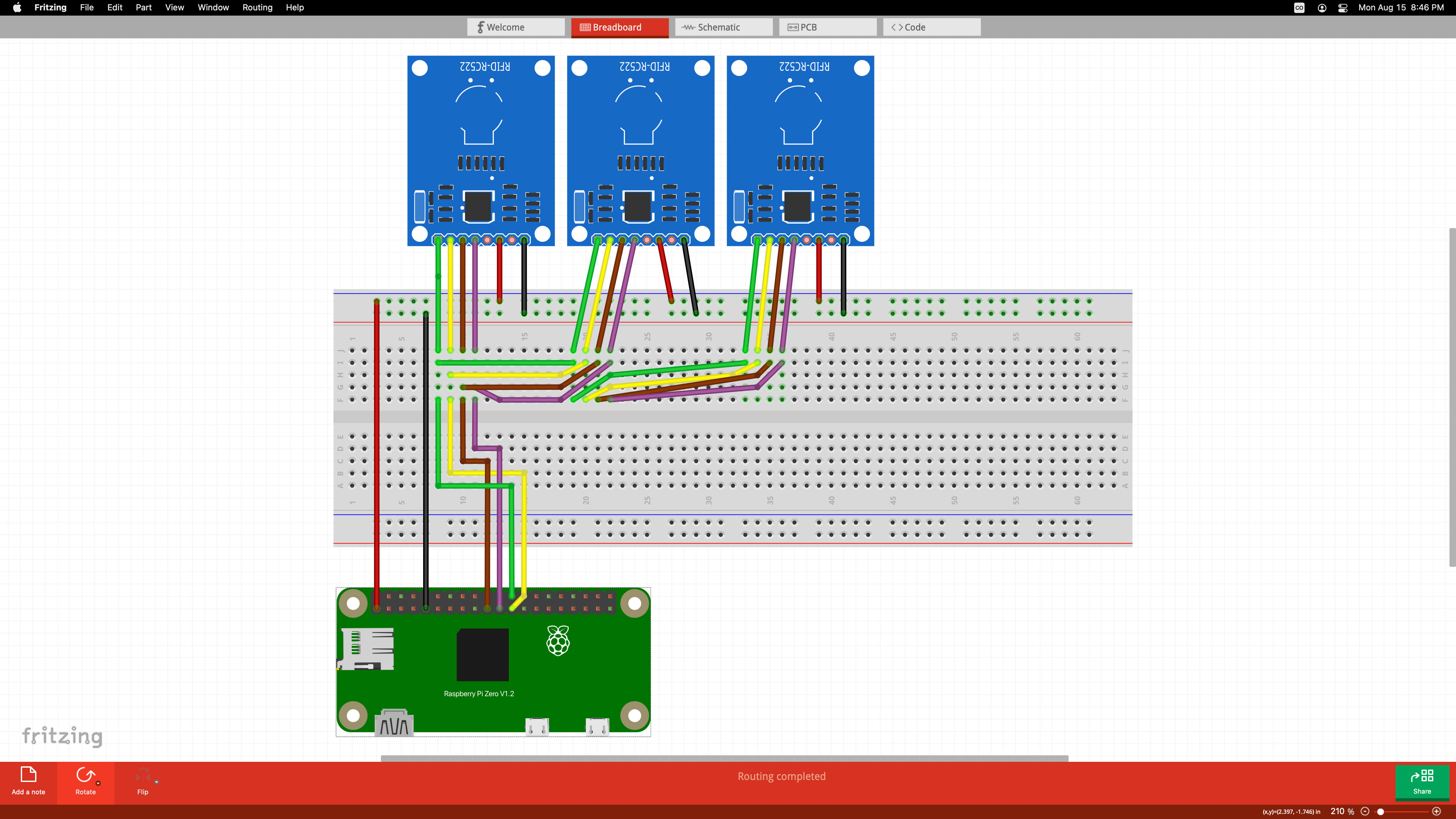Click the black processor chip on the Pi
Image resolution: width=1456 pixels, height=819 pixels.
coord(483,655)
